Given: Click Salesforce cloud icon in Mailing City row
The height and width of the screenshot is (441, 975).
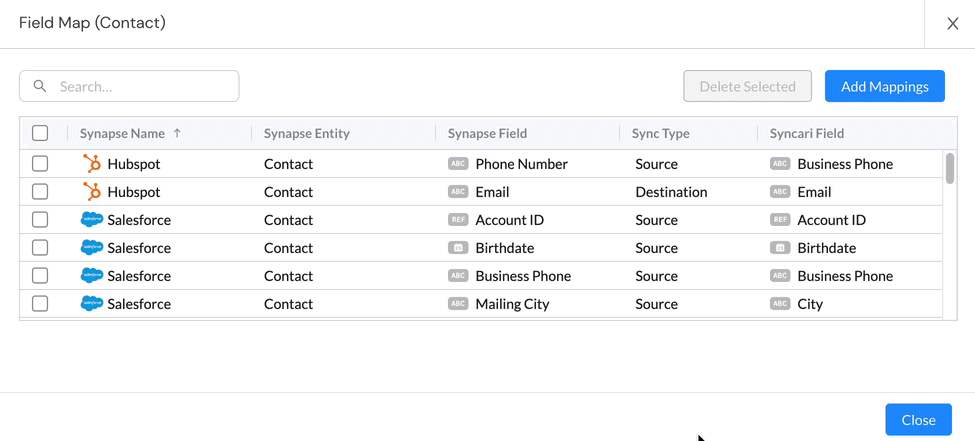Looking at the screenshot, I should pos(92,304).
